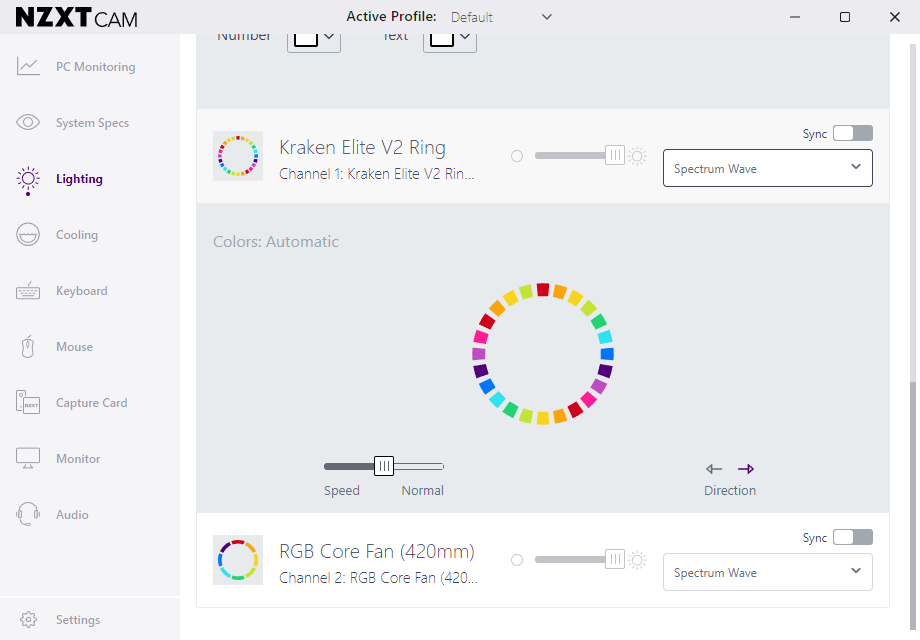Set direction to left arrow
920x640 pixels.
pyautogui.click(x=714, y=469)
